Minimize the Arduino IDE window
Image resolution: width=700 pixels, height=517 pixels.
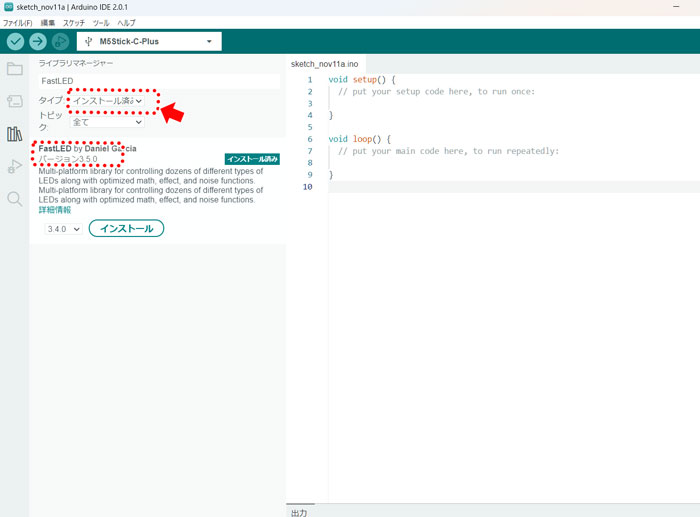676,7
